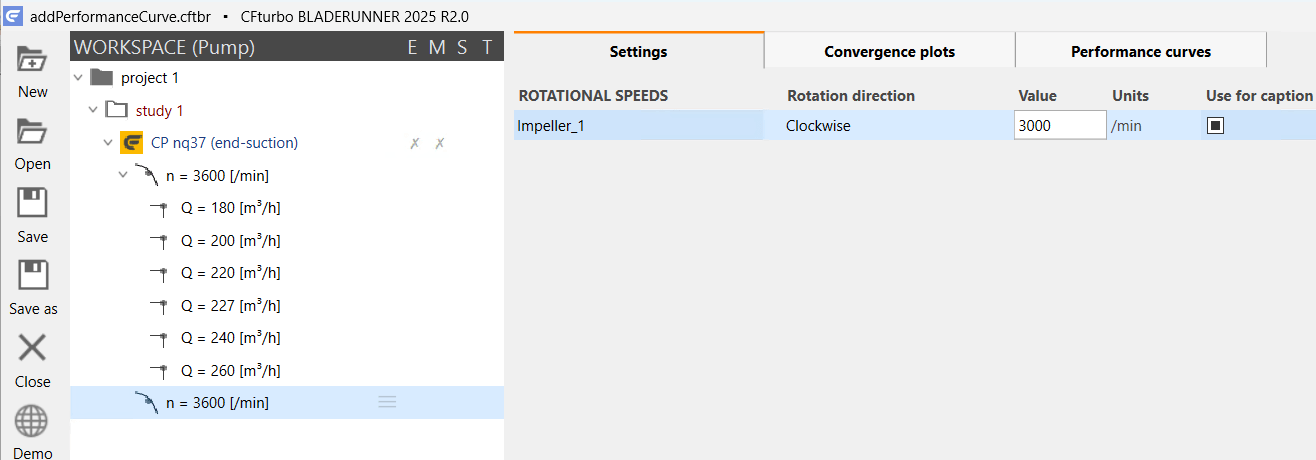
Task: Toggle the E column header in workspace
Action: 413,47
